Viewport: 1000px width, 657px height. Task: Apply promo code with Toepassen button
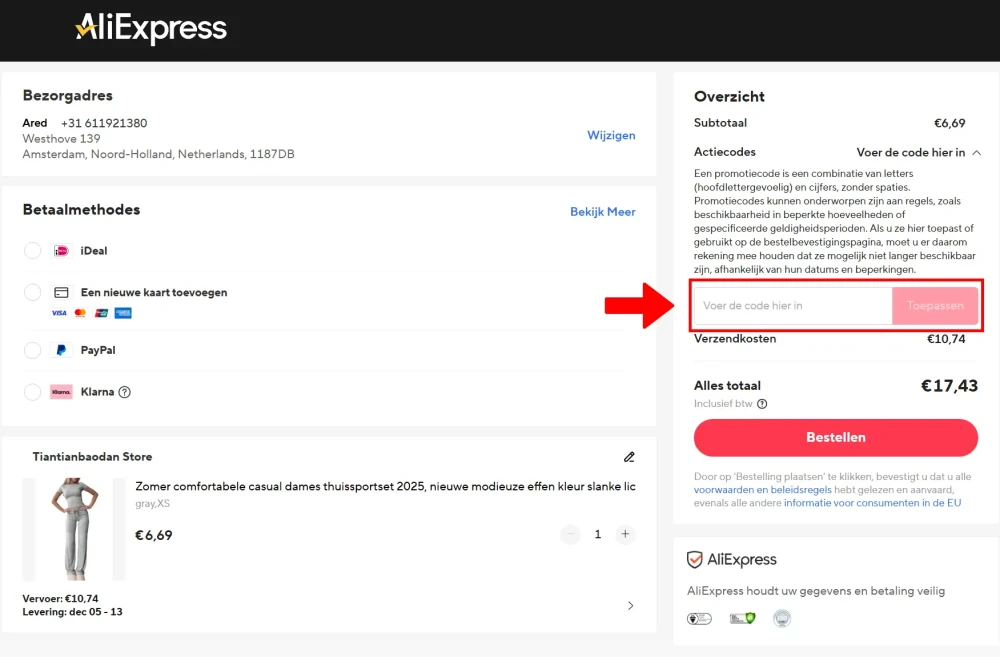[934, 306]
